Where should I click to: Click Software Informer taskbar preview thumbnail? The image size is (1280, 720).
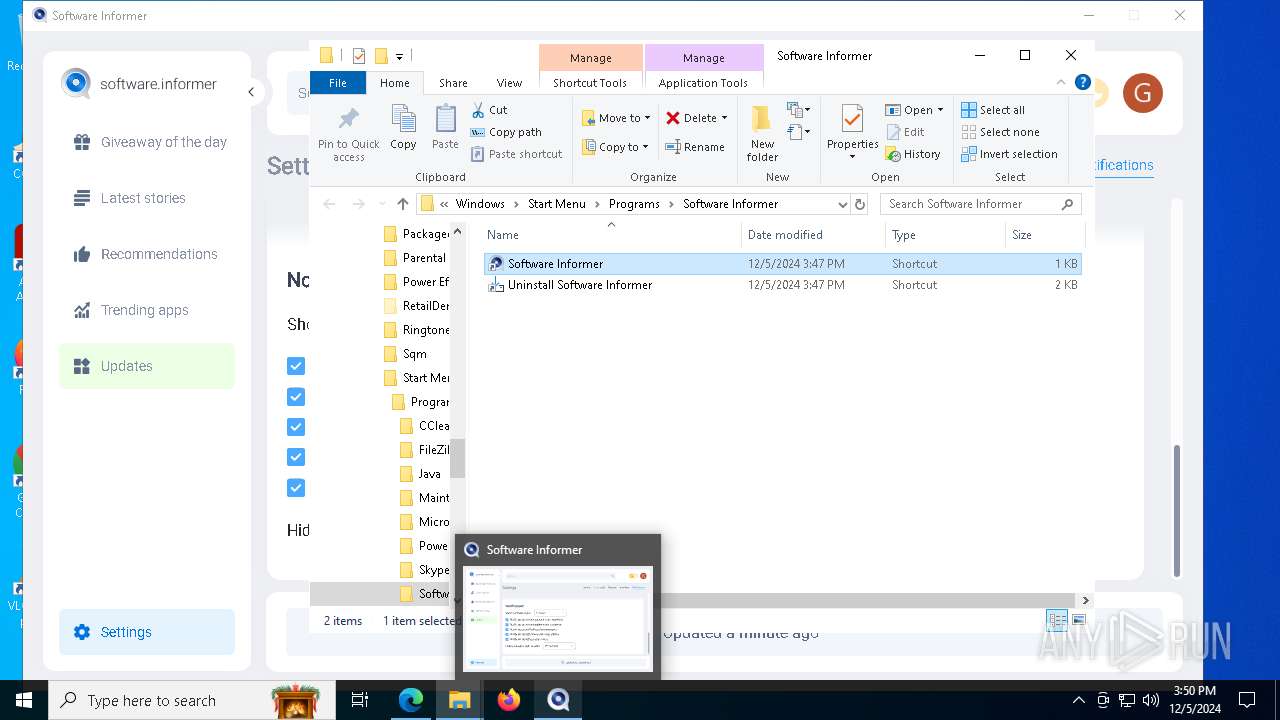pos(558,619)
